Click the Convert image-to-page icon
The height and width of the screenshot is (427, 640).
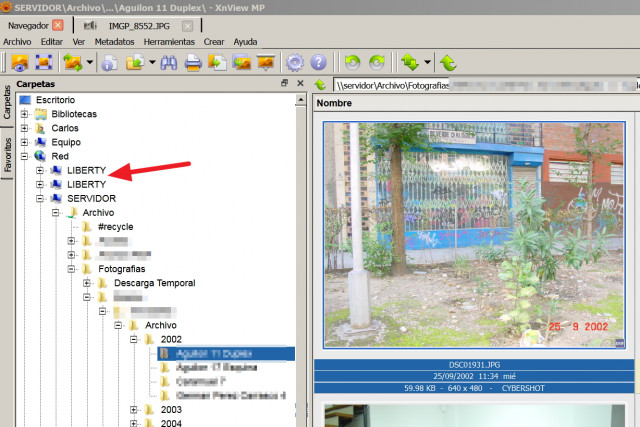tap(217, 62)
